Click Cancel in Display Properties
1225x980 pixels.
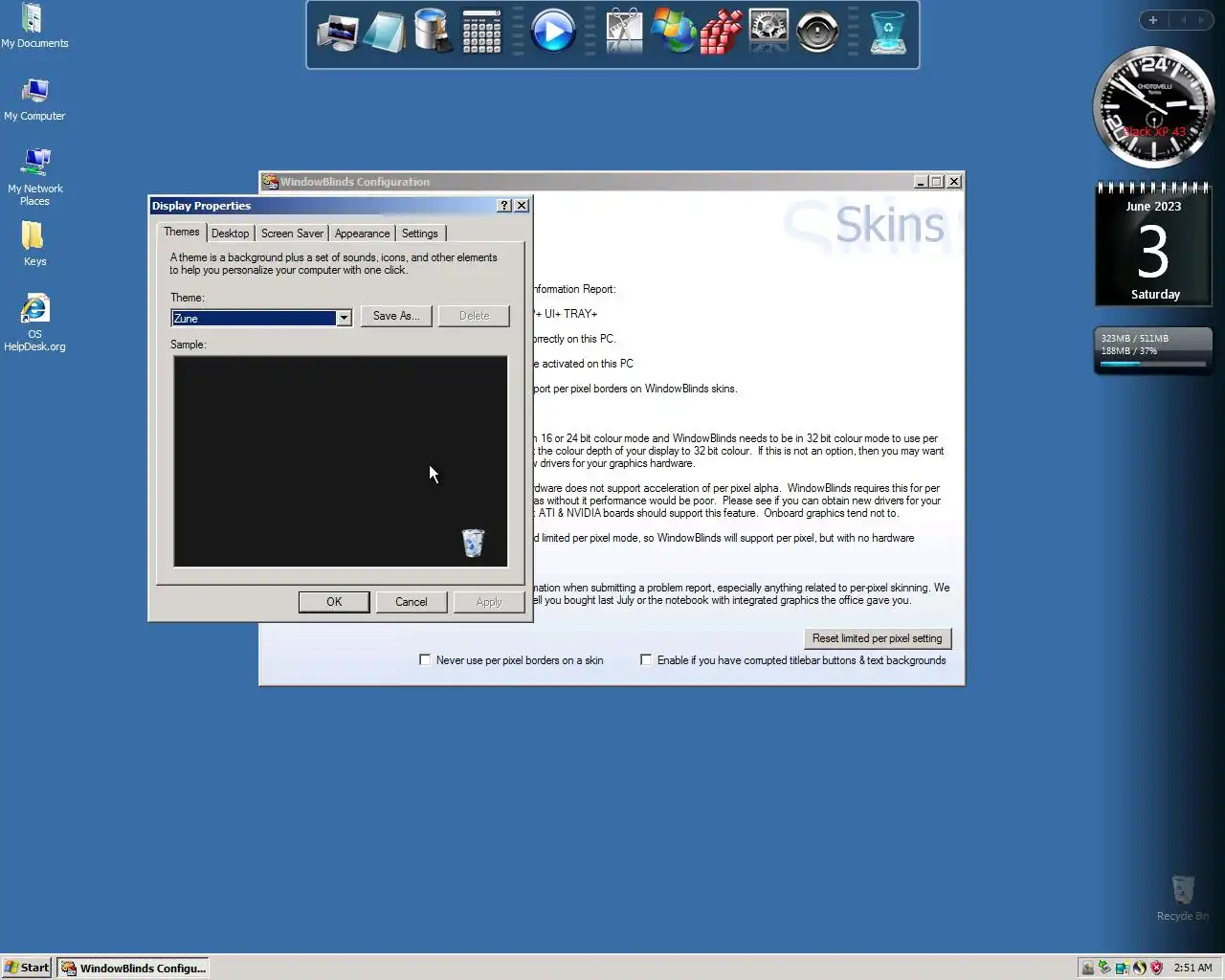(x=412, y=602)
